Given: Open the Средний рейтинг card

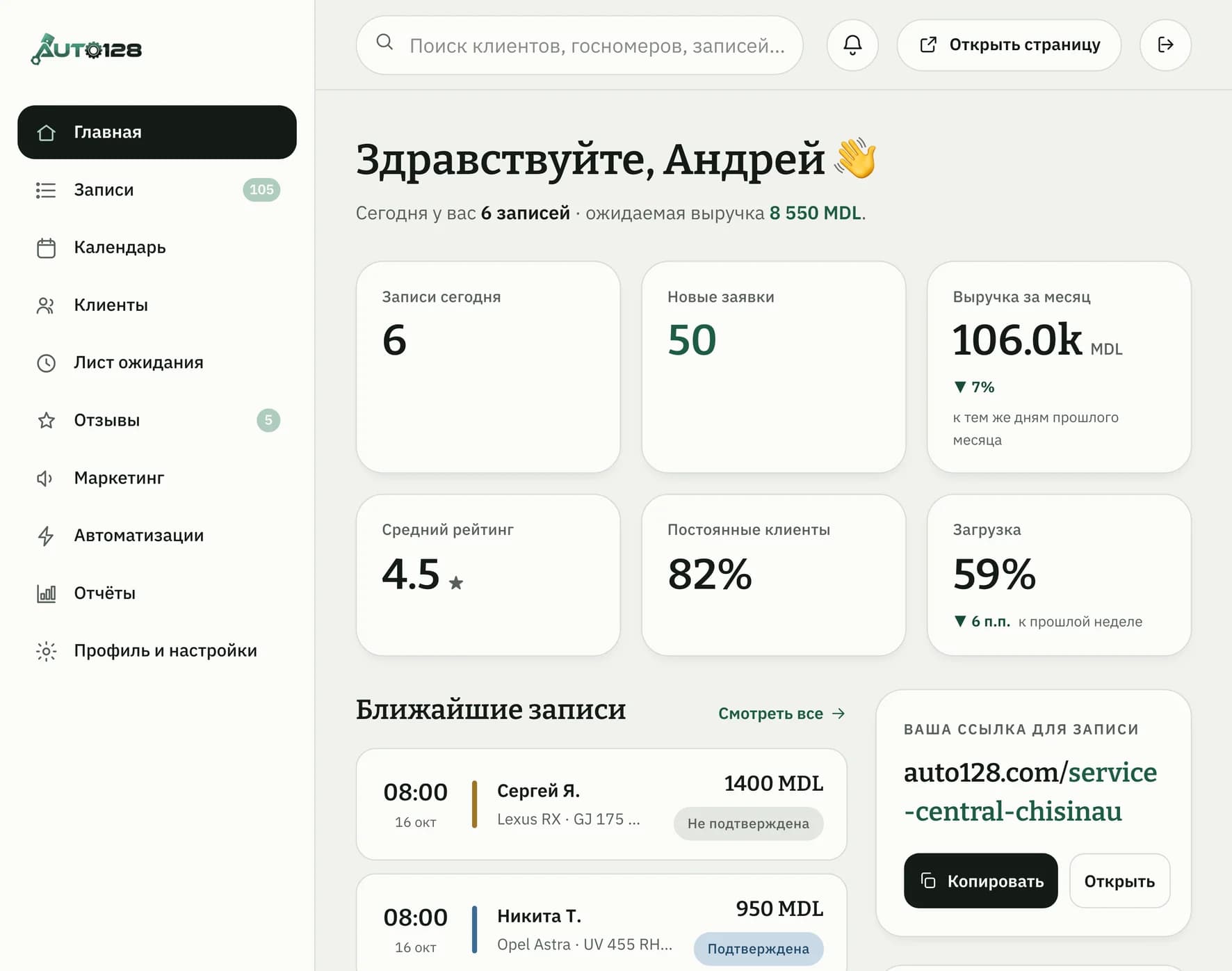Looking at the screenshot, I should tap(488, 575).
